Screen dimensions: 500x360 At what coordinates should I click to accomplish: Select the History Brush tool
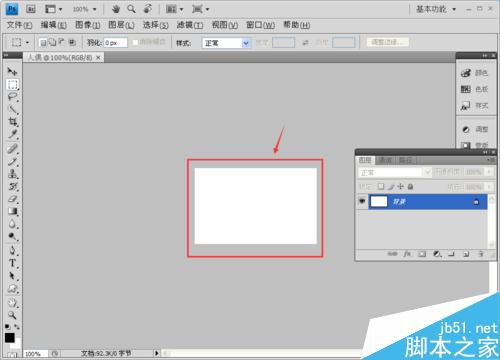tap(12, 186)
